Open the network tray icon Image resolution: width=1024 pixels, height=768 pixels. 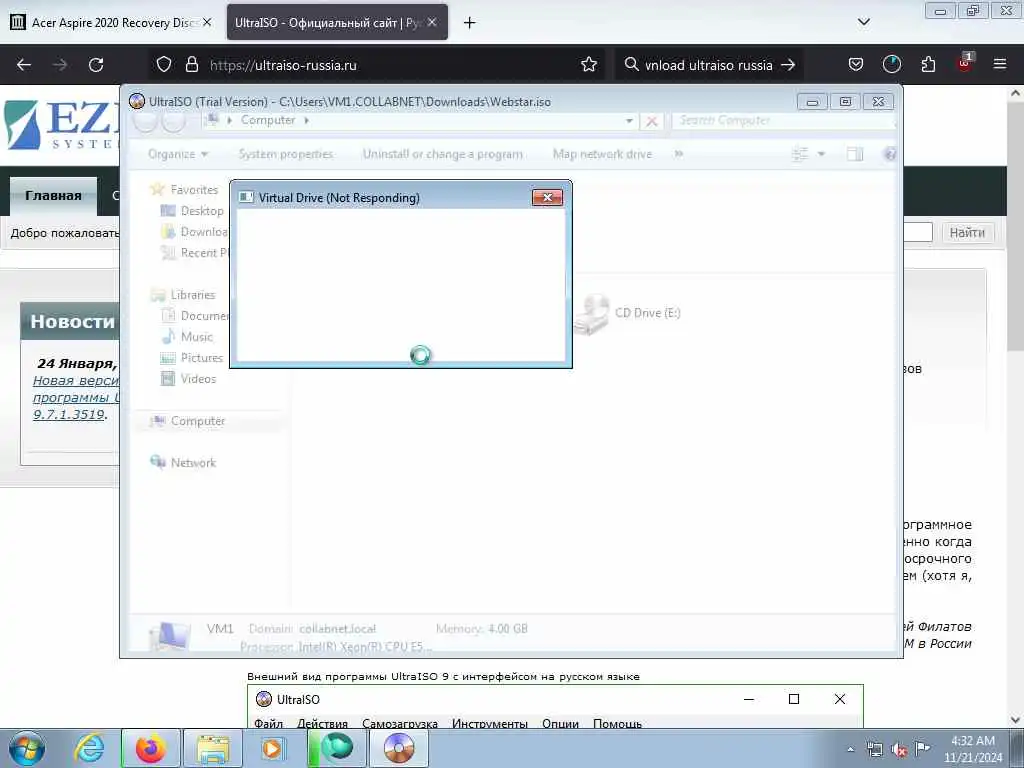click(874, 749)
